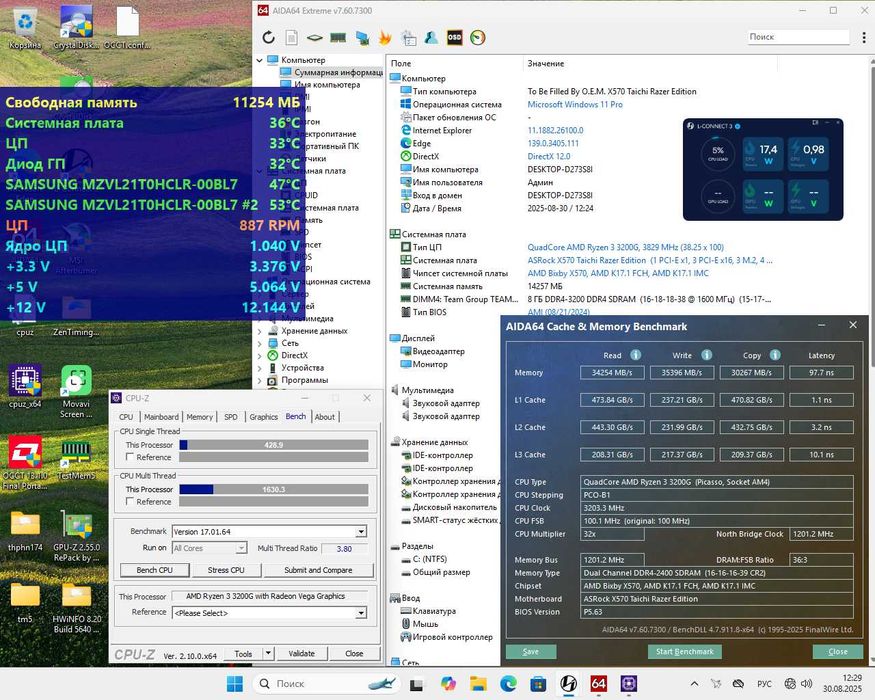This screenshot has height=700, width=875.
Task: Expand the DirectX tree node
Action: [x=259, y=356]
